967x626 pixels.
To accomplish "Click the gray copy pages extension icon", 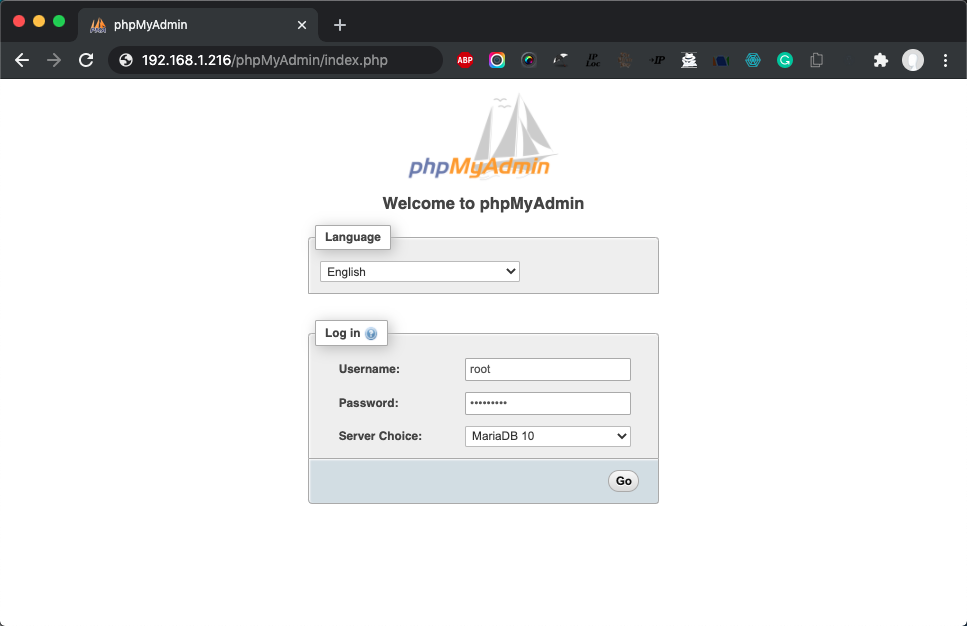I will tap(817, 60).
